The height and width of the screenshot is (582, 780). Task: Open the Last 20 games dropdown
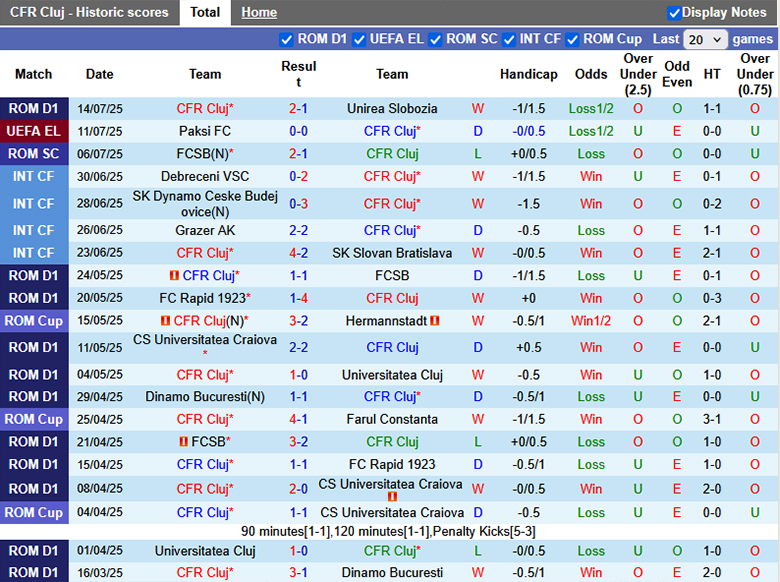click(705, 39)
